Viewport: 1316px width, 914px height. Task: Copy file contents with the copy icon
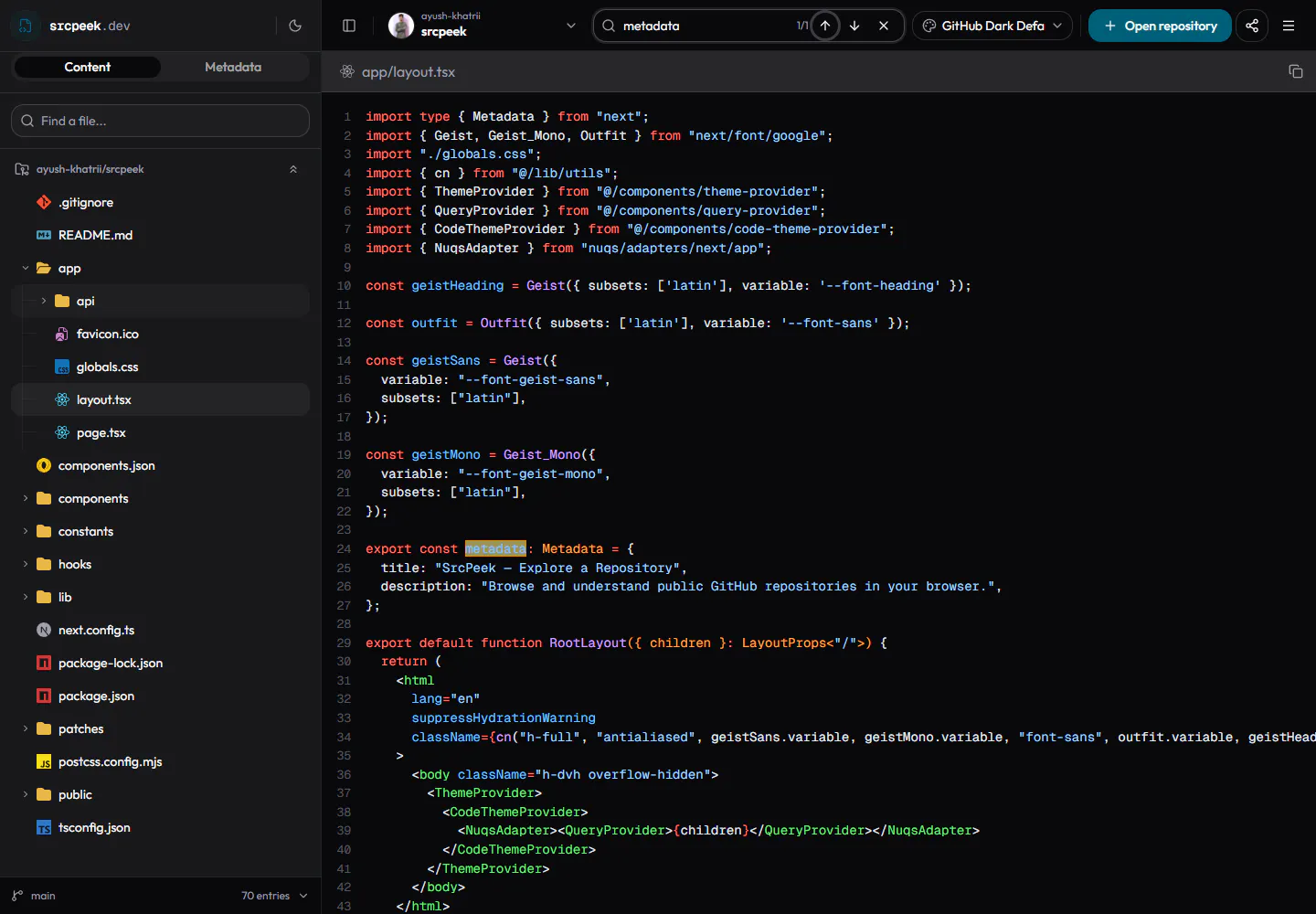1295,71
